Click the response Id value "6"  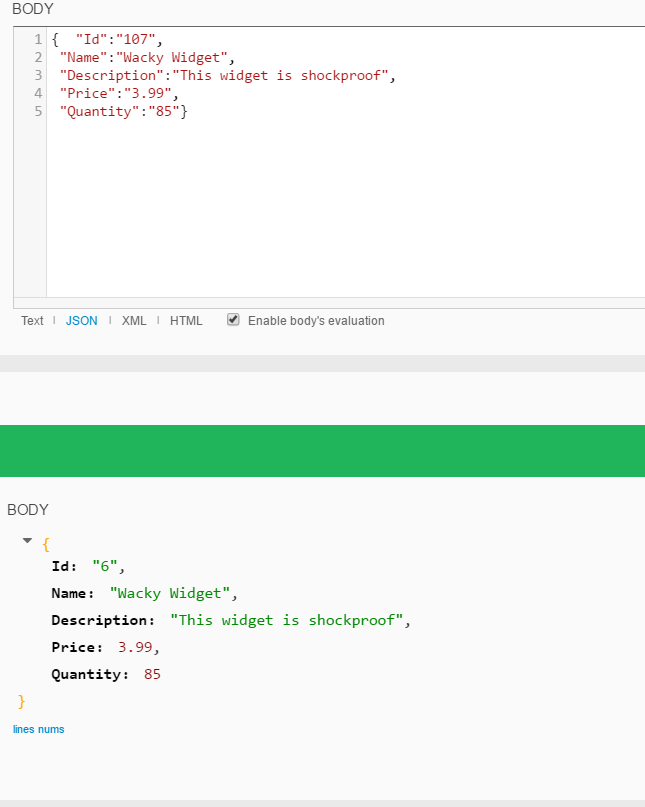click(105, 566)
